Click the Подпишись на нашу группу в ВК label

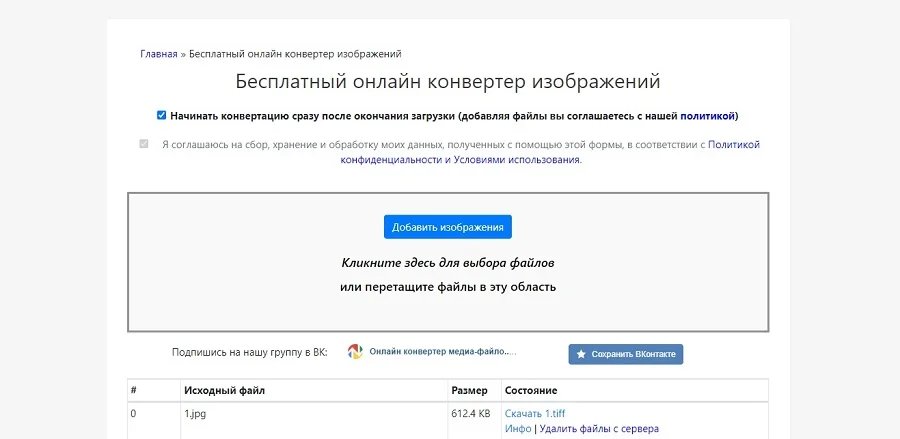250,352
